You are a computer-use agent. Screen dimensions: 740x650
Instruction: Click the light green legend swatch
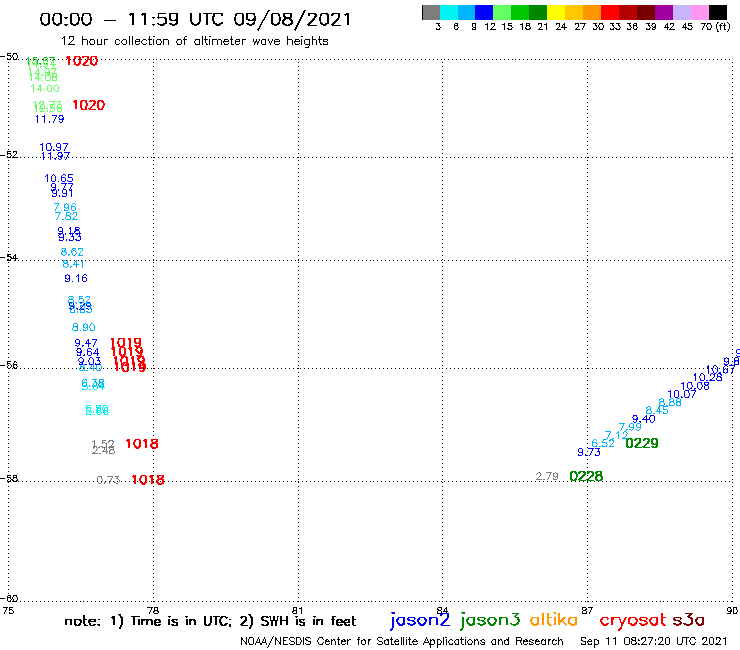point(502,12)
